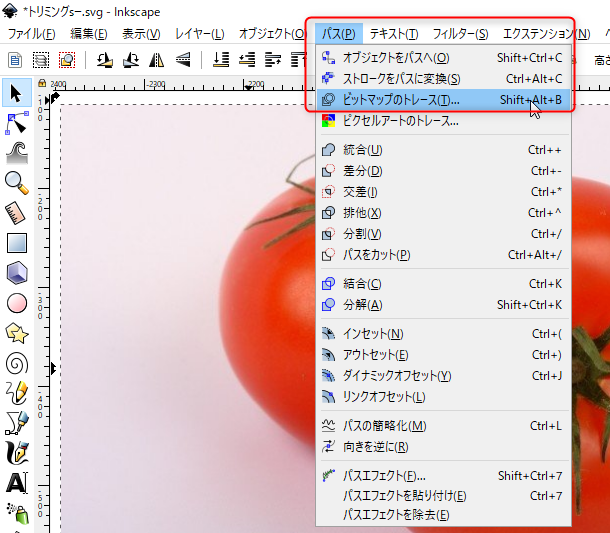
Task: Flip selection vertically
Action: click(183, 60)
